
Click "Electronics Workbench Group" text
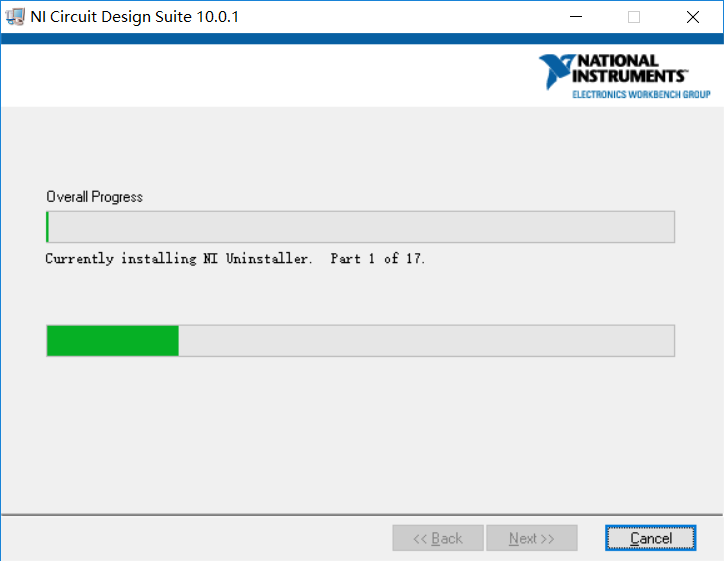(x=641, y=95)
